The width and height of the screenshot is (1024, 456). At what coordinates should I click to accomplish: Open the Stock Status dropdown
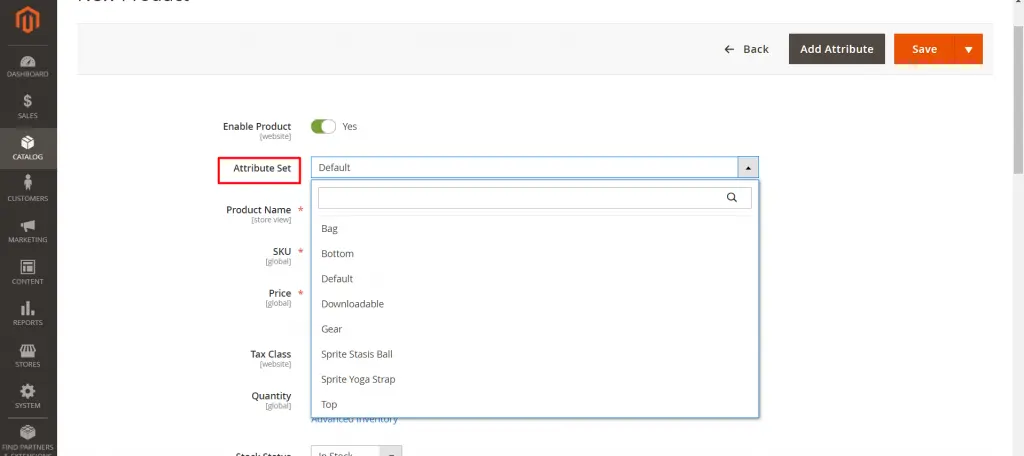[x=357, y=451]
